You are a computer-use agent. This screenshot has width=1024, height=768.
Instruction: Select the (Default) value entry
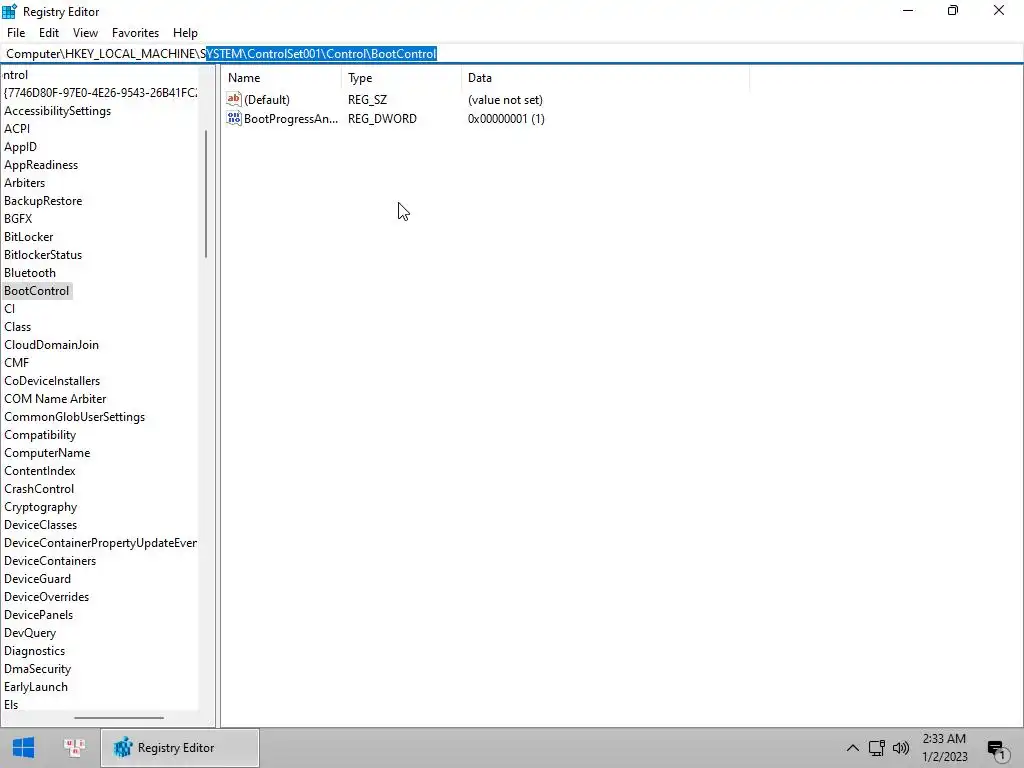[266, 100]
